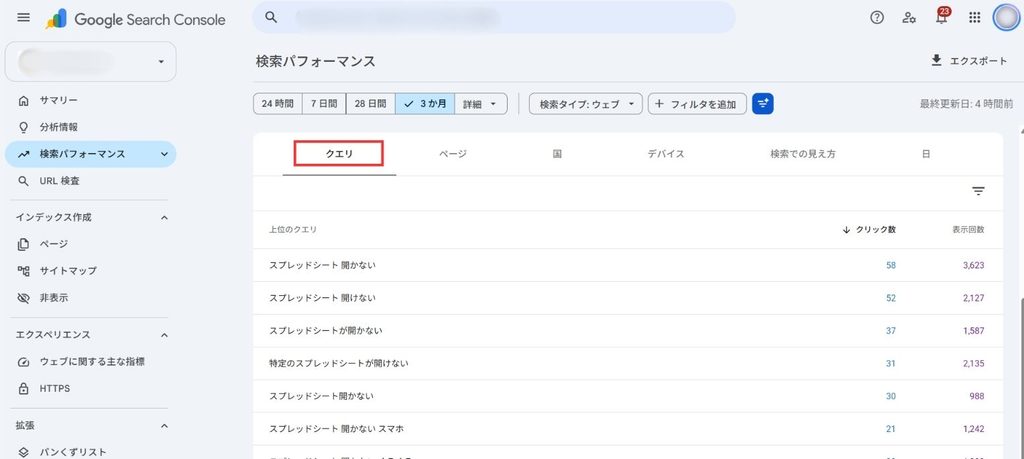Image resolution: width=1024 pixels, height=459 pixels.
Task: Click the export download icon
Action: pos(936,60)
